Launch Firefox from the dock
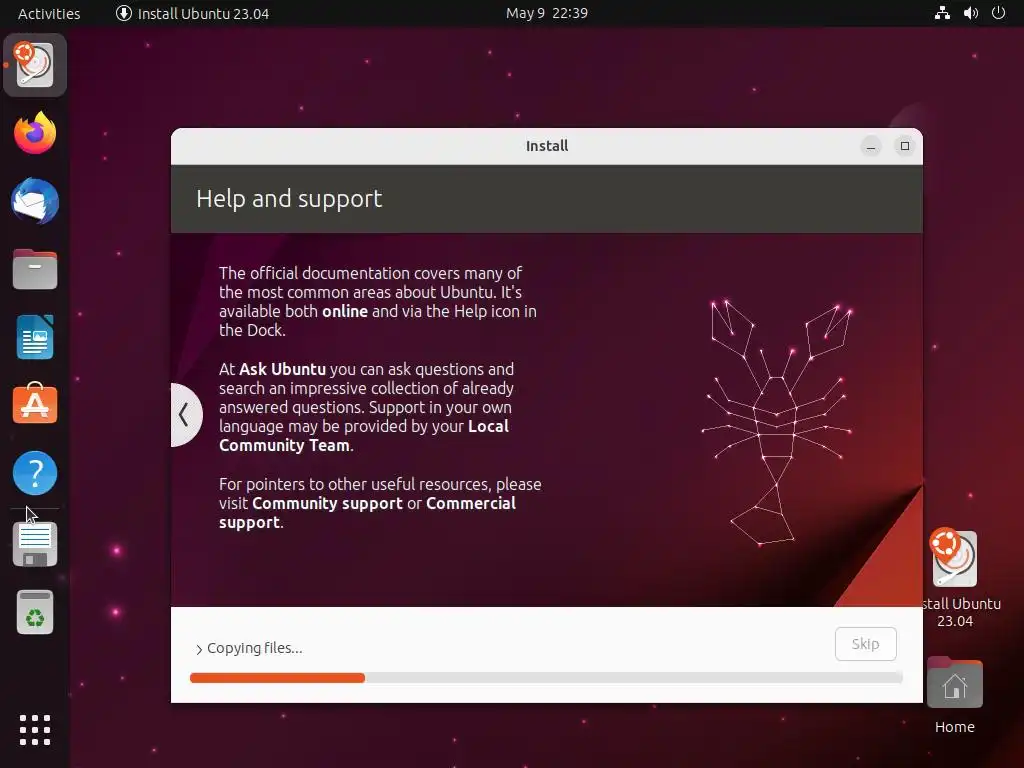 click(35, 133)
